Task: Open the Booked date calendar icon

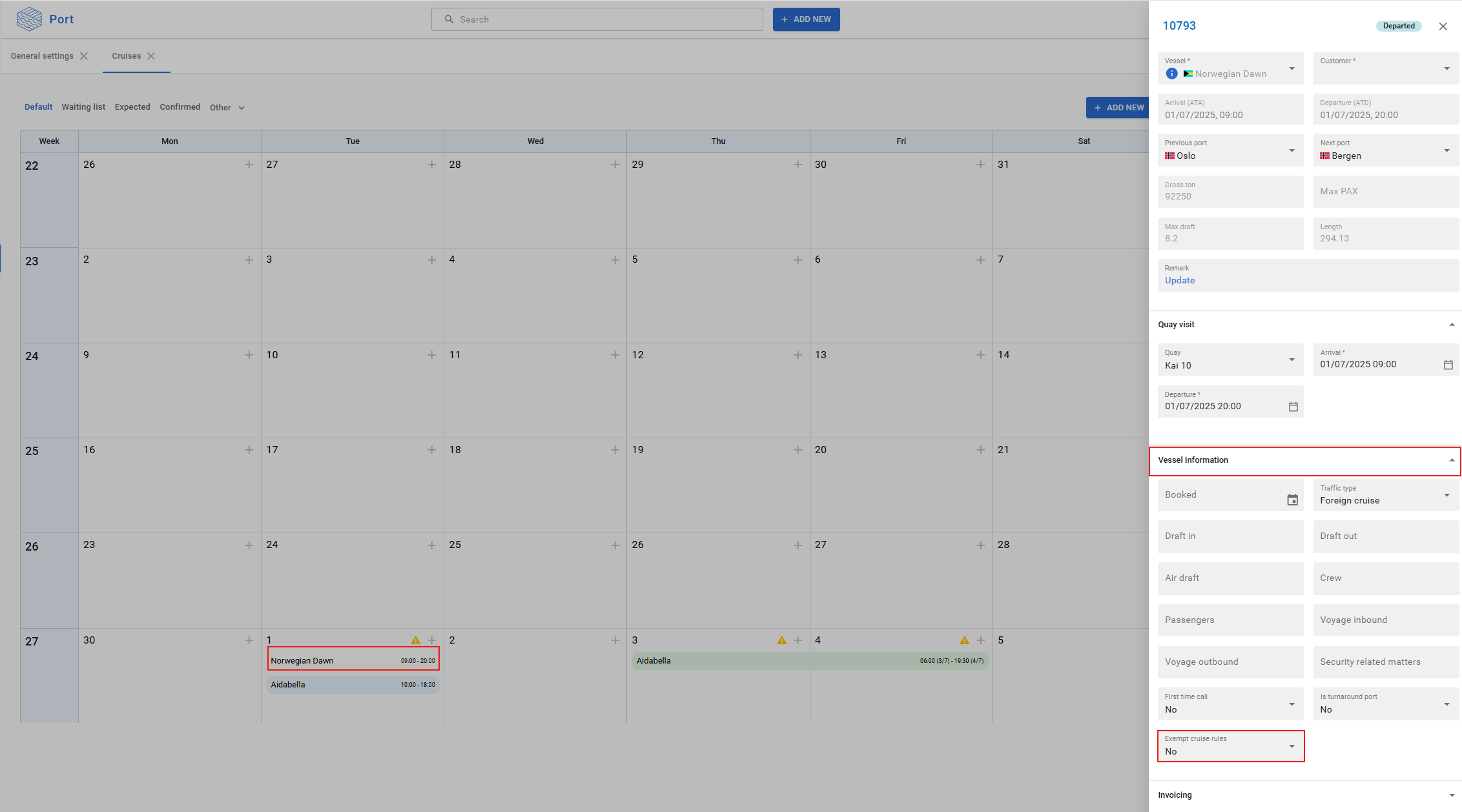Action: tap(1292, 500)
